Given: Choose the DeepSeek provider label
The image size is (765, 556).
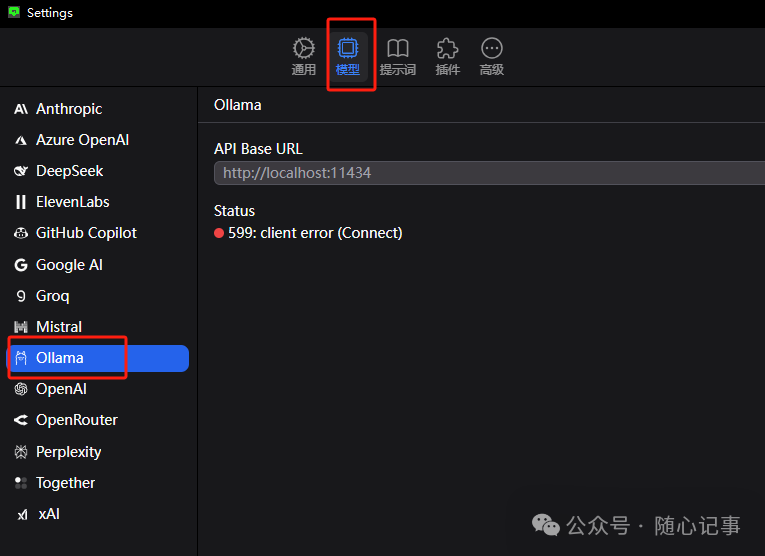Looking at the screenshot, I should (69, 171).
